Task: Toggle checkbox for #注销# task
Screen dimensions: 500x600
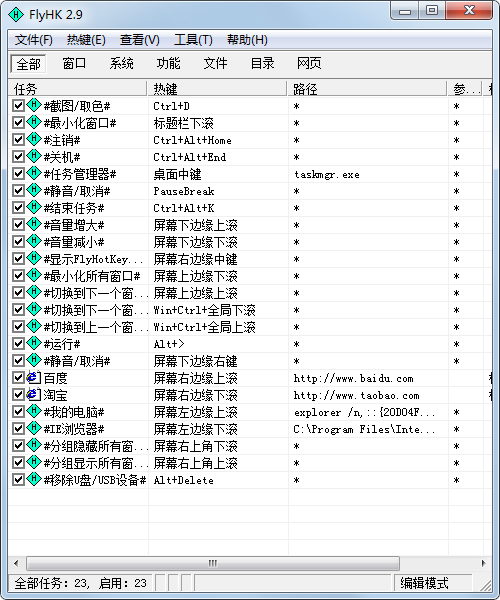Action: [x=18, y=140]
